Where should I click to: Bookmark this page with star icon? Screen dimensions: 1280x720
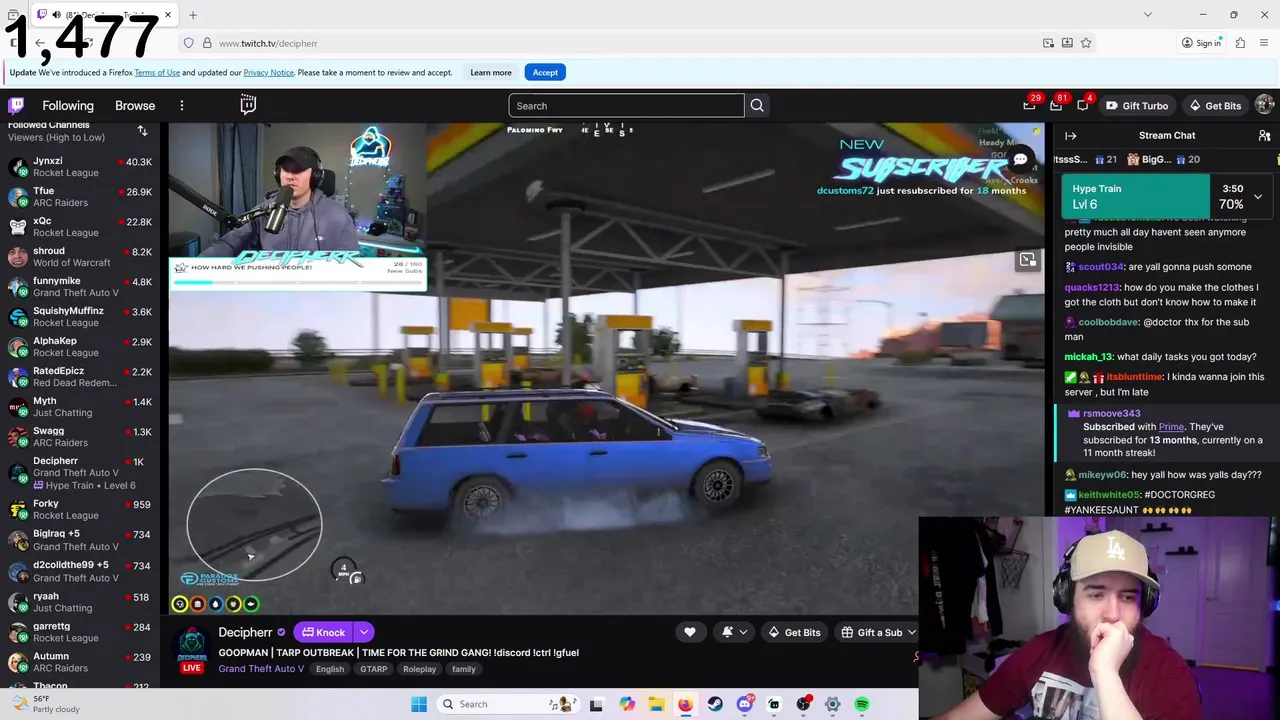[1086, 43]
